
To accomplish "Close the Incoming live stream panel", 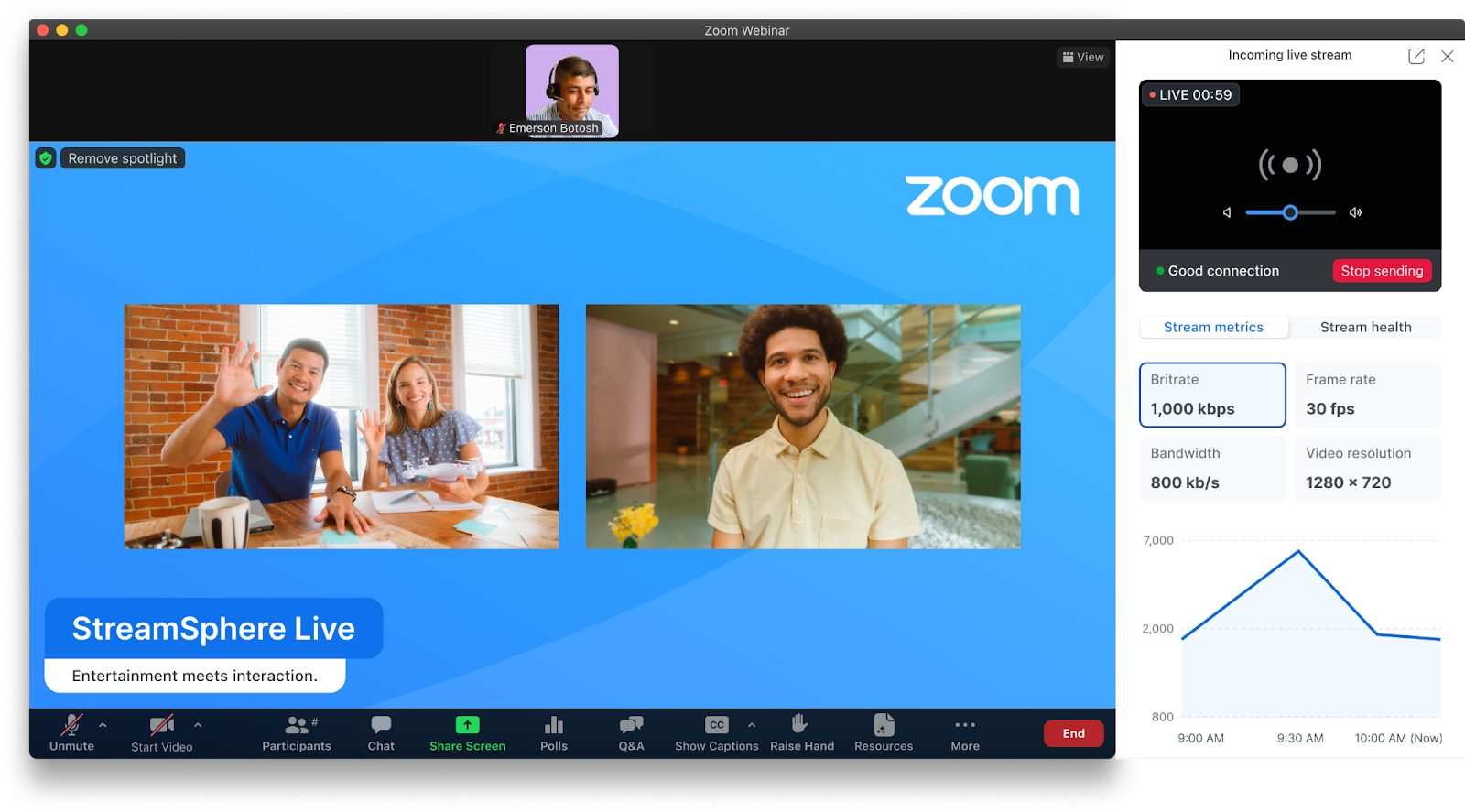I will click(1448, 56).
